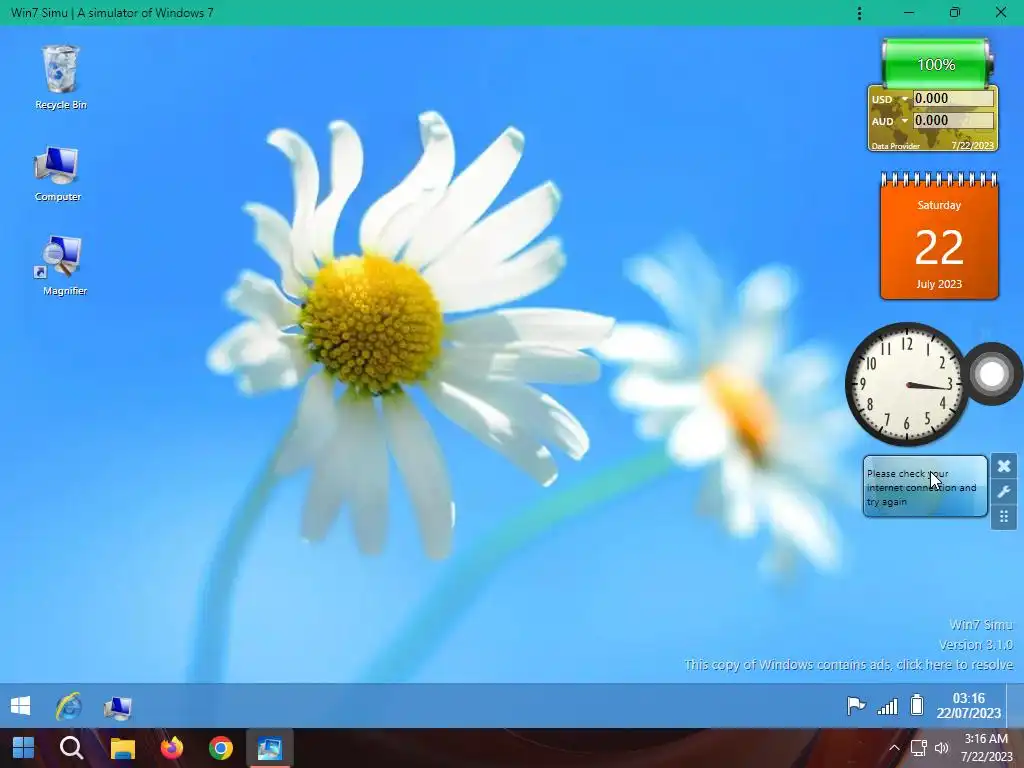Restore down the Win7 Simu window
Image resolution: width=1024 pixels, height=768 pixels.
(x=955, y=13)
